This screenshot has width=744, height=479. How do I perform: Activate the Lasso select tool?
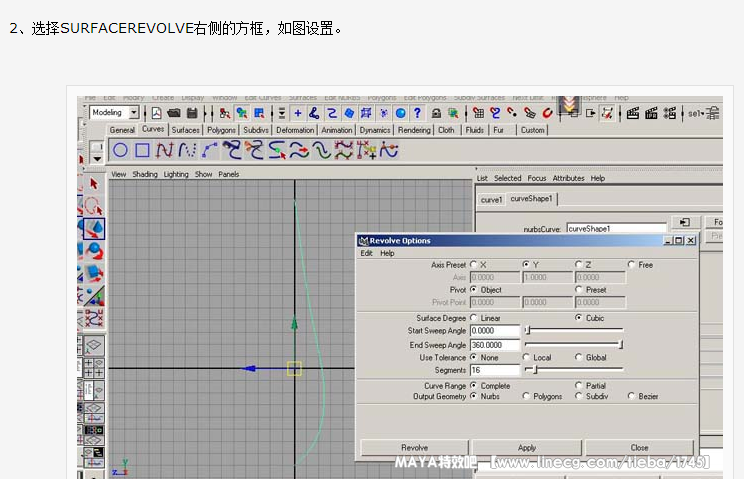tap(94, 206)
